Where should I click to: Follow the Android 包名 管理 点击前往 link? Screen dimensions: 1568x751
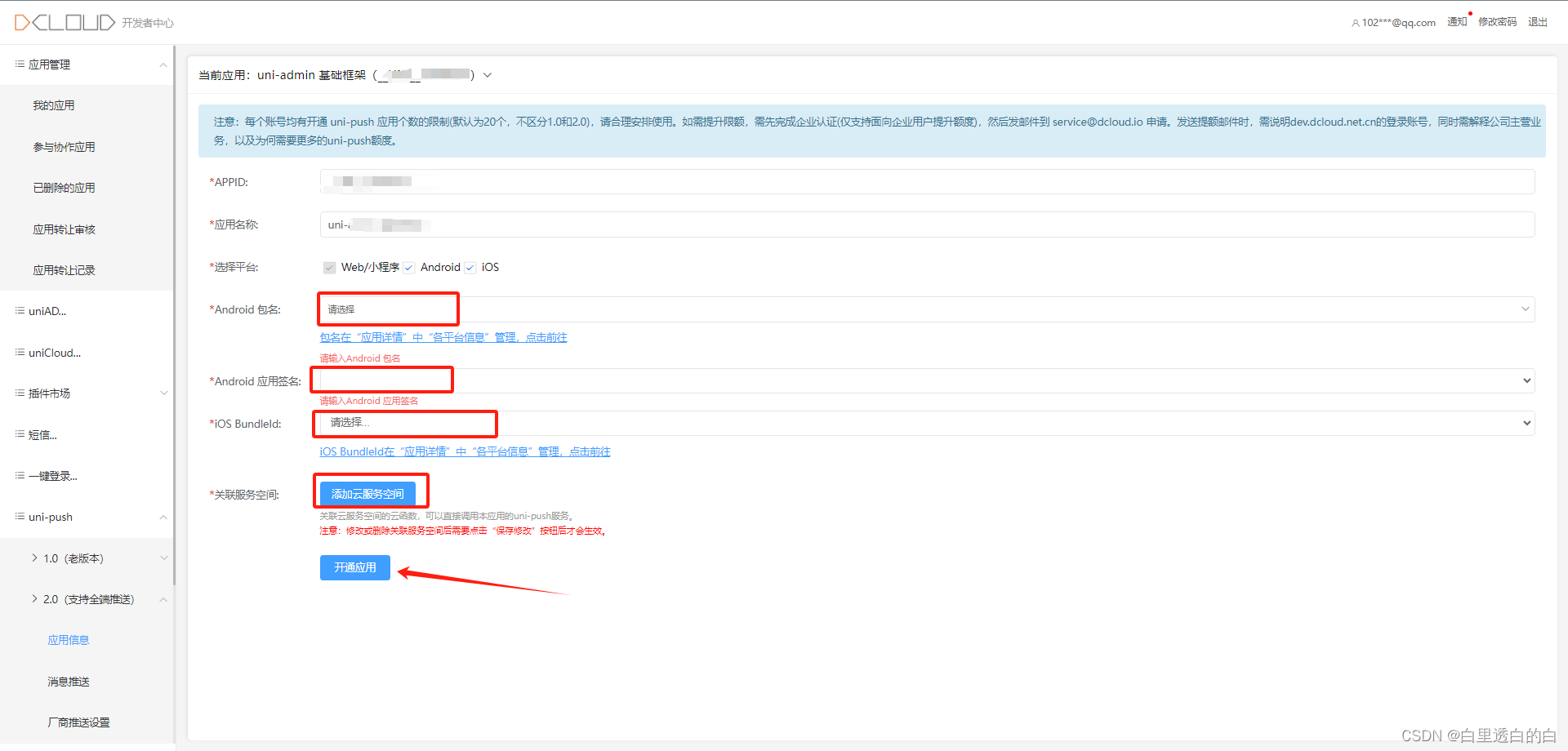click(443, 337)
